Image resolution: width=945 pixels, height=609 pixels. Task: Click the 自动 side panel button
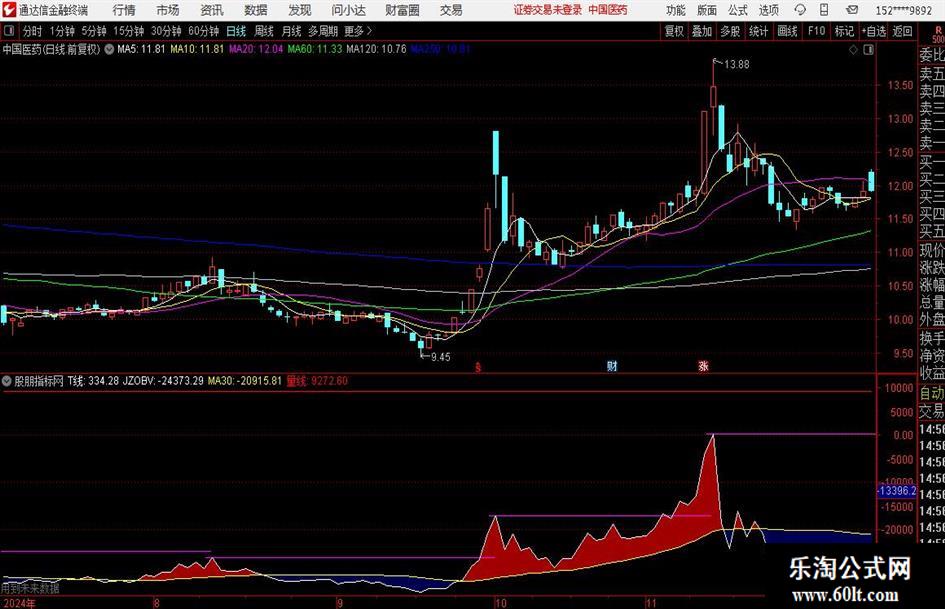932,394
